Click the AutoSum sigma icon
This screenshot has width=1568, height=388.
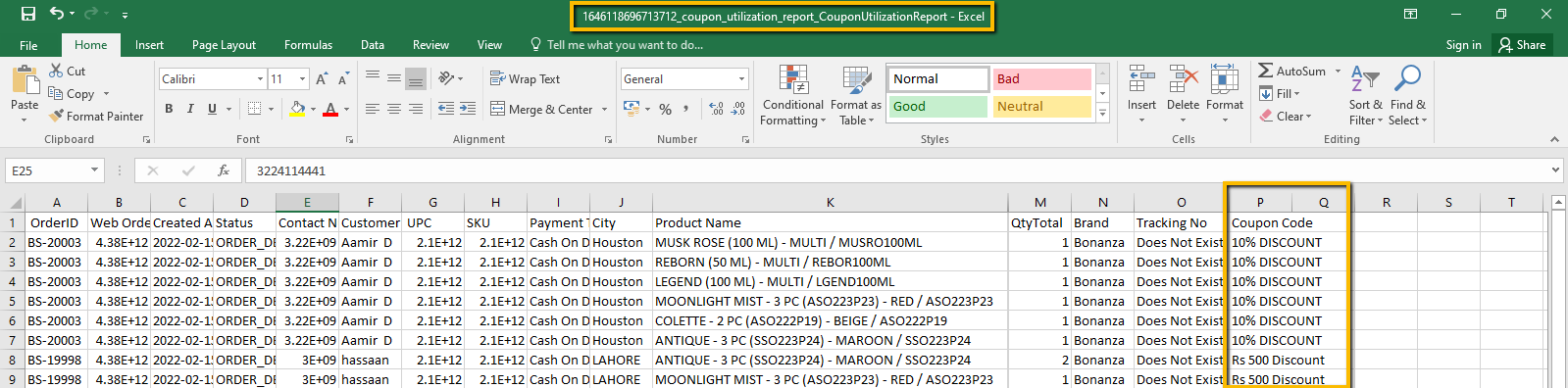(1266, 71)
